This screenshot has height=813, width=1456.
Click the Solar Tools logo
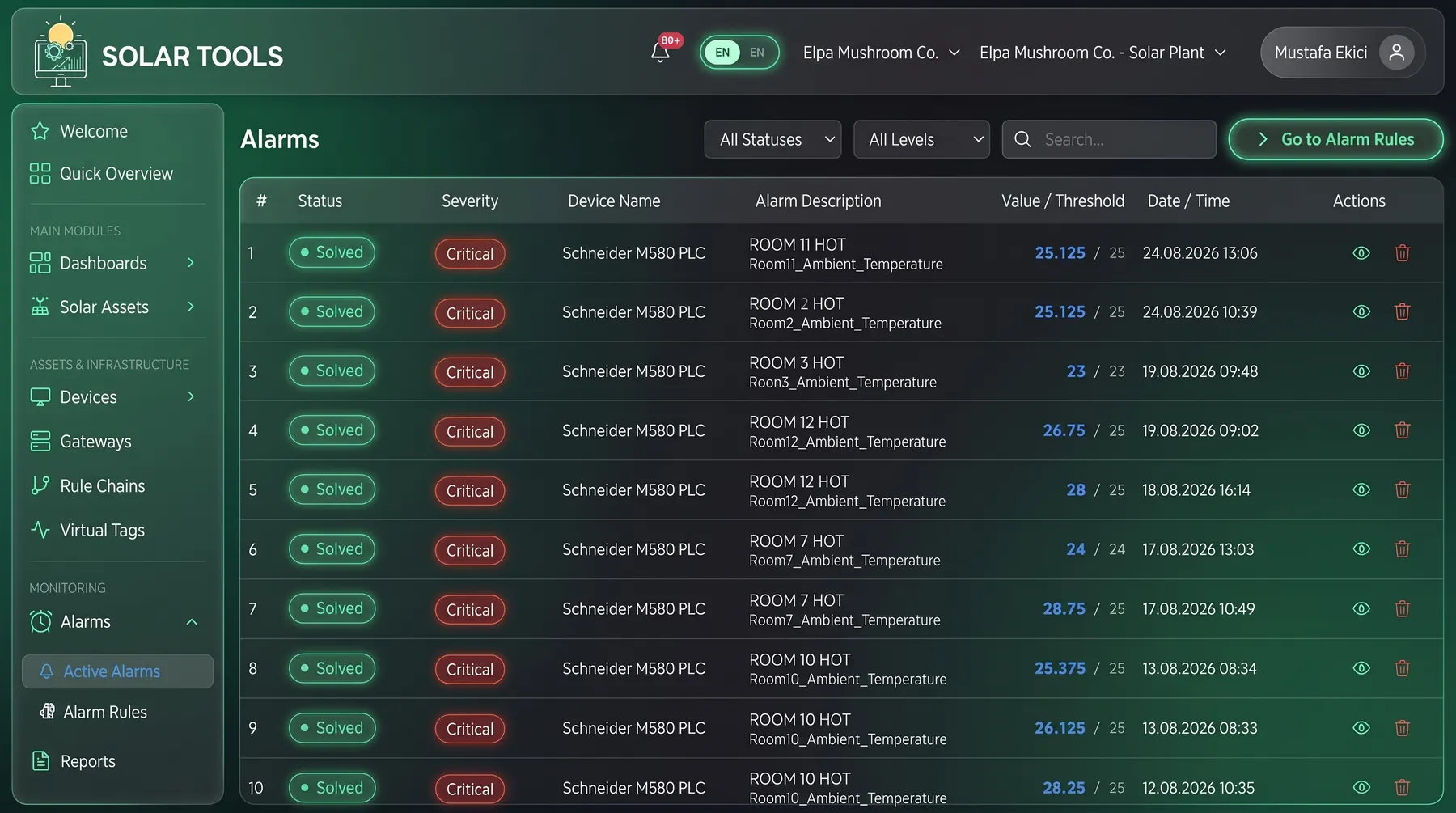click(61, 53)
